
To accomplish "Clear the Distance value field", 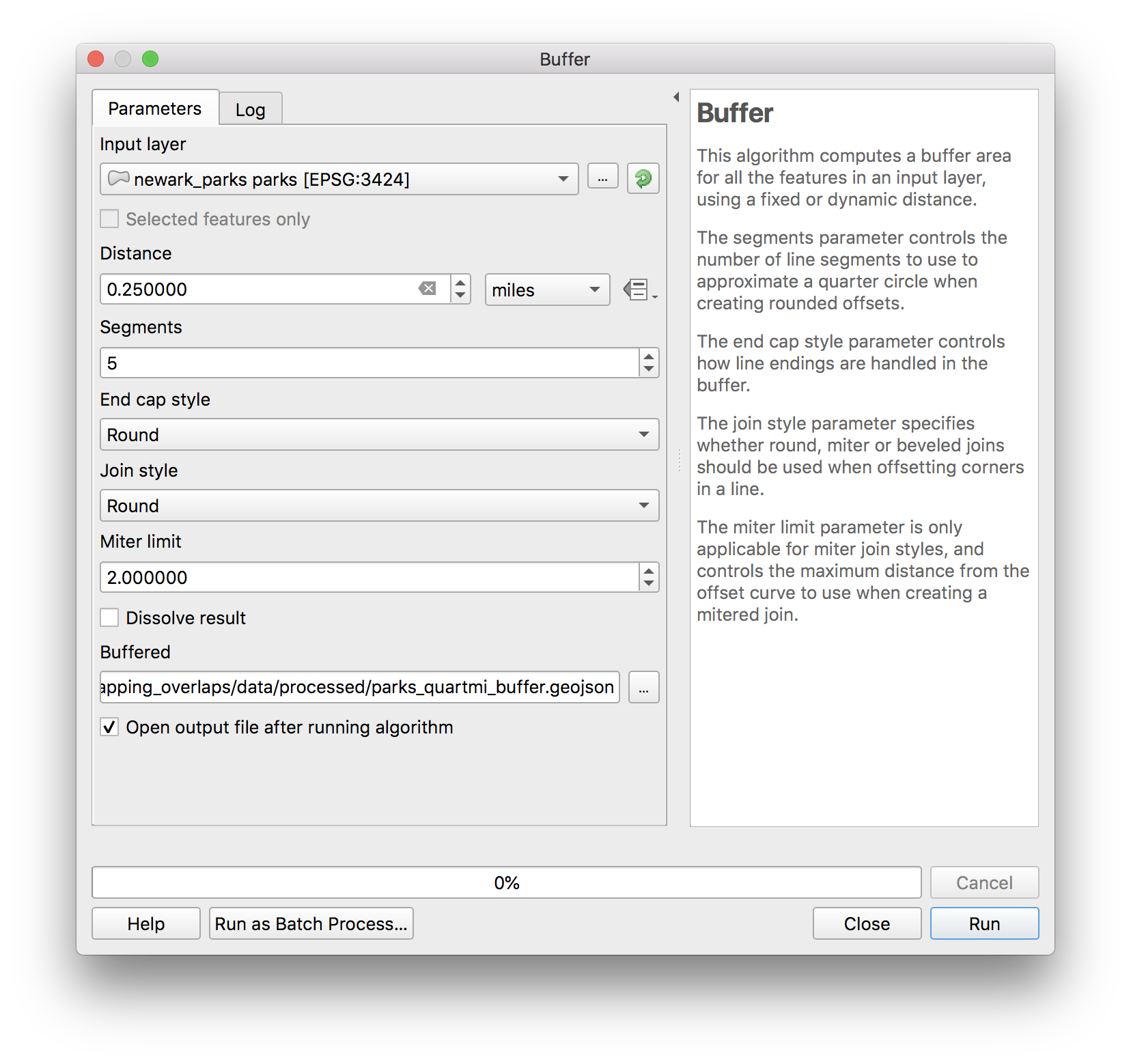I will (428, 289).
